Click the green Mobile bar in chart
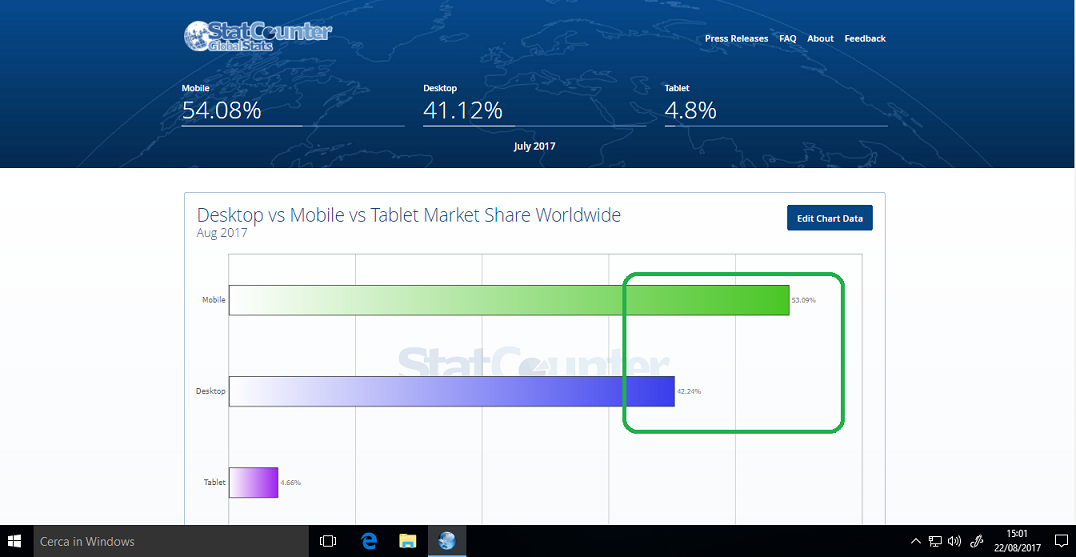The image size is (1076, 557). [509, 300]
